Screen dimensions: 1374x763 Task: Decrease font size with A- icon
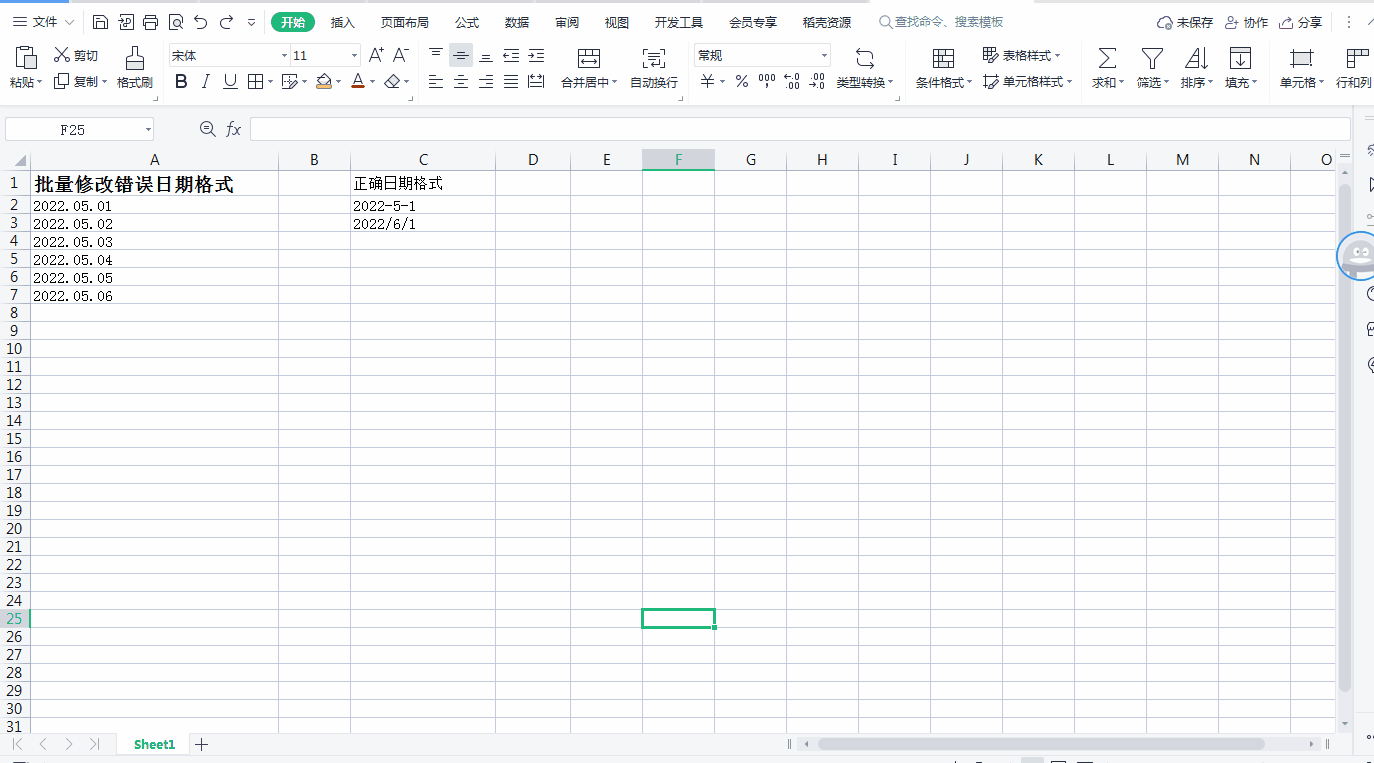401,55
